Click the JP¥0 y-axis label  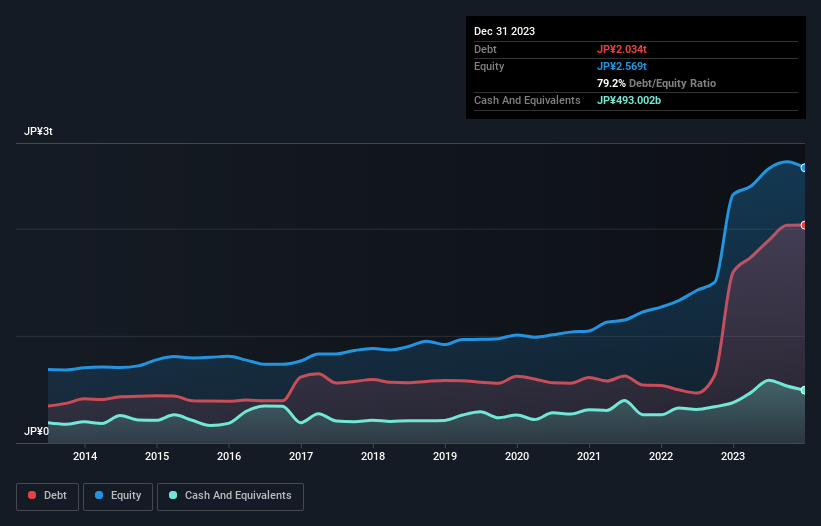[36, 431]
